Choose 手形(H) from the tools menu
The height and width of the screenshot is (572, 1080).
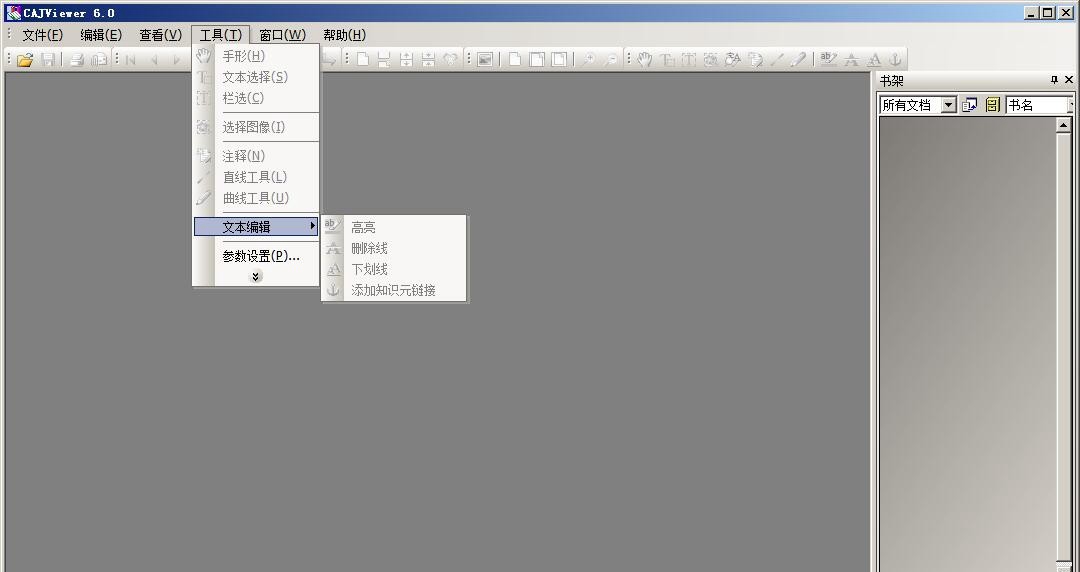pos(256,56)
